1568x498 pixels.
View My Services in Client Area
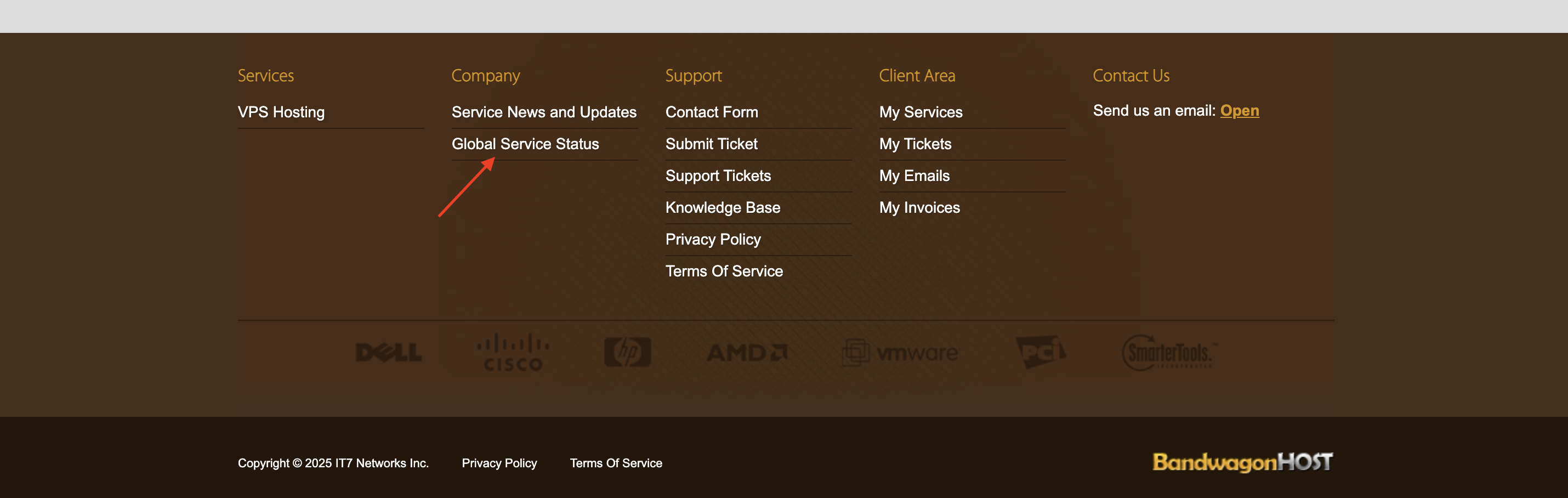coord(921,112)
